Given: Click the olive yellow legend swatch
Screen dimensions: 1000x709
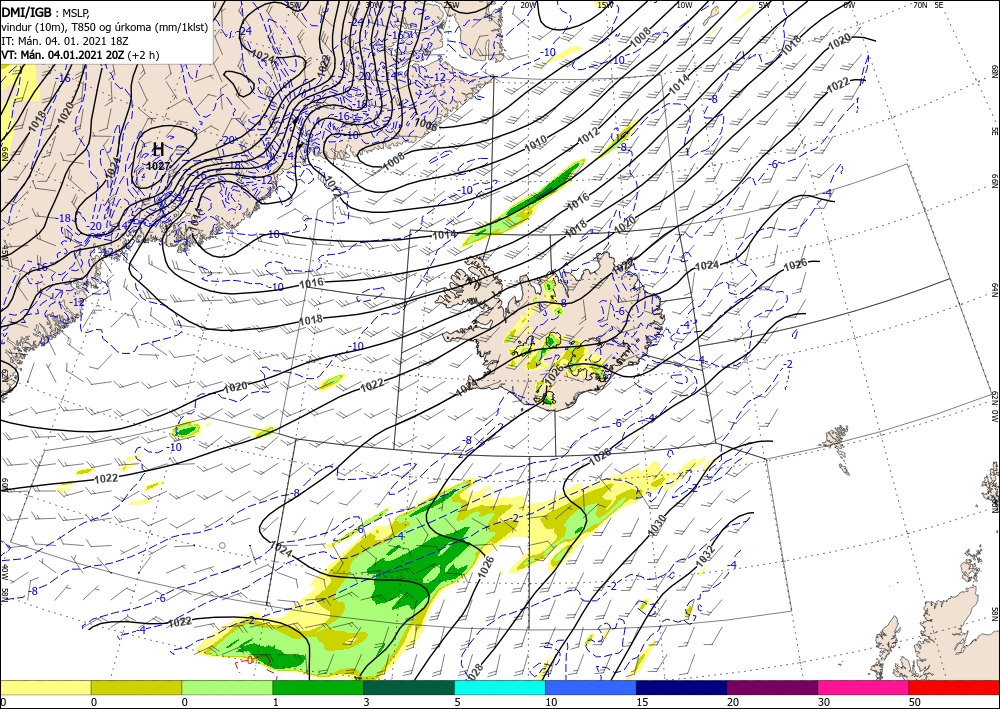Looking at the screenshot, I should pyautogui.click(x=136, y=687).
